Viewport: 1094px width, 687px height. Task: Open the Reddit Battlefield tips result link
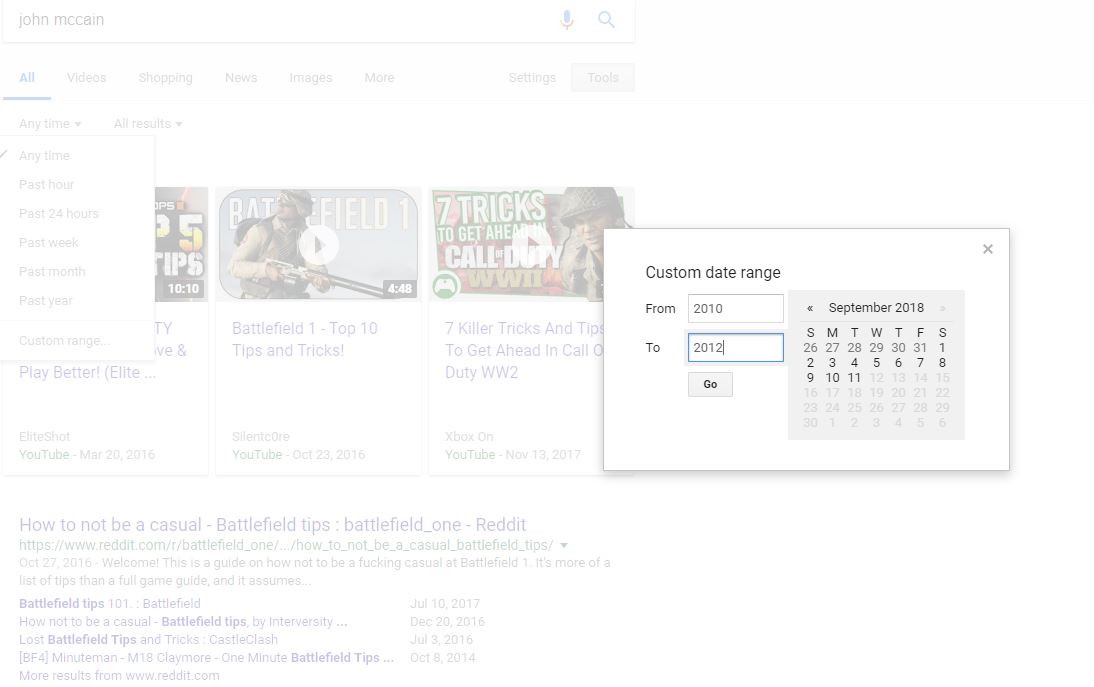(272, 525)
